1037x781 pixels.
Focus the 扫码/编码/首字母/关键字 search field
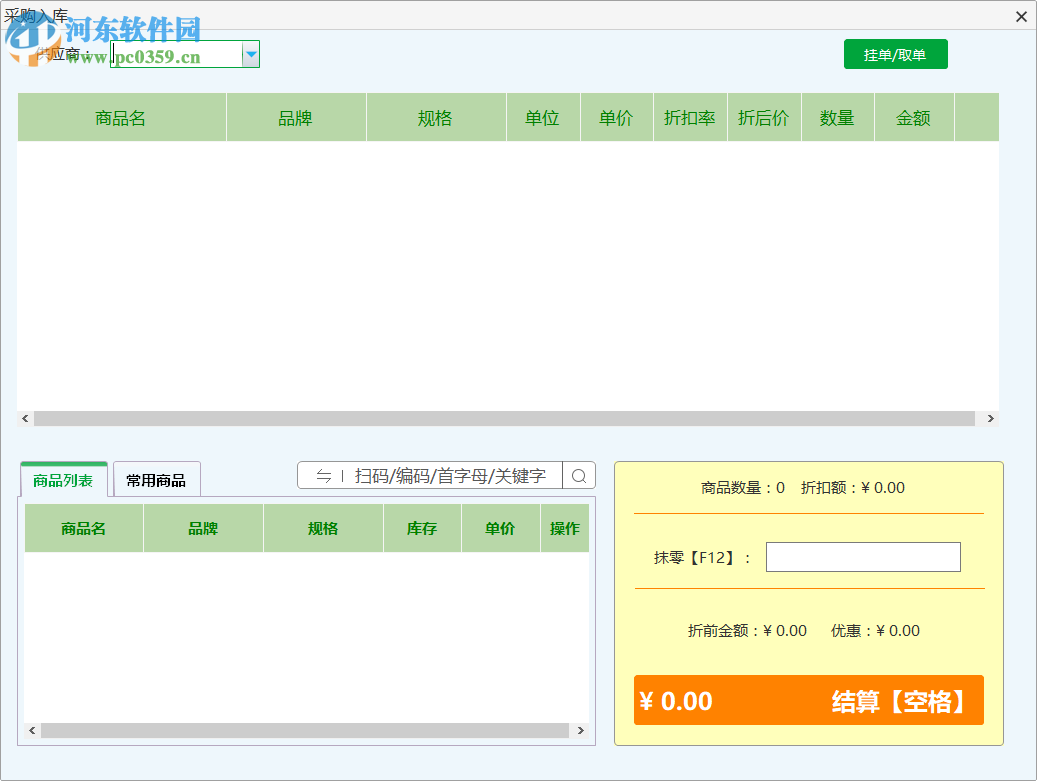point(451,476)
